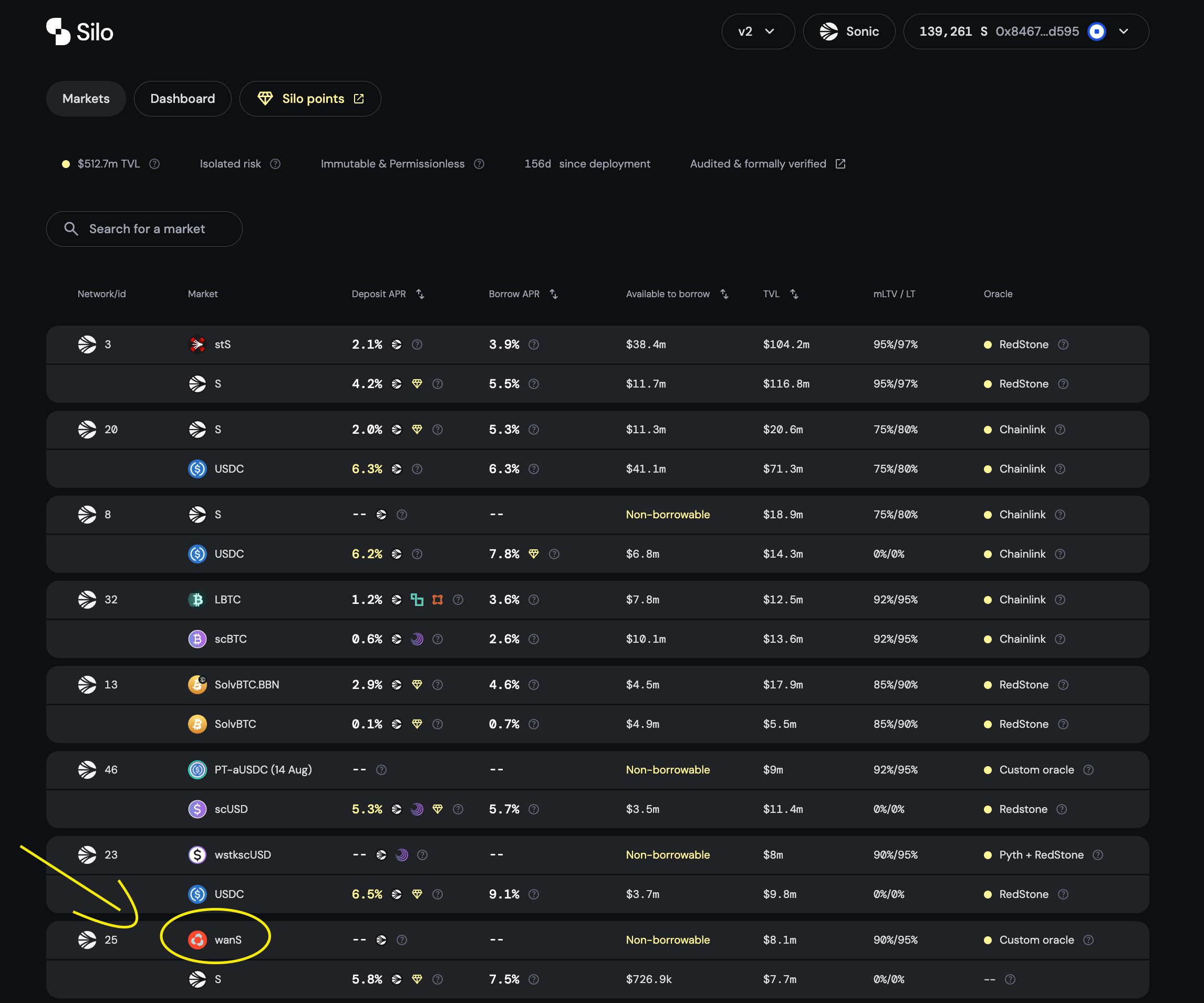Click the Network/id column header
This screenshot has width=1204, height=1003.
(x=101, y=294)
